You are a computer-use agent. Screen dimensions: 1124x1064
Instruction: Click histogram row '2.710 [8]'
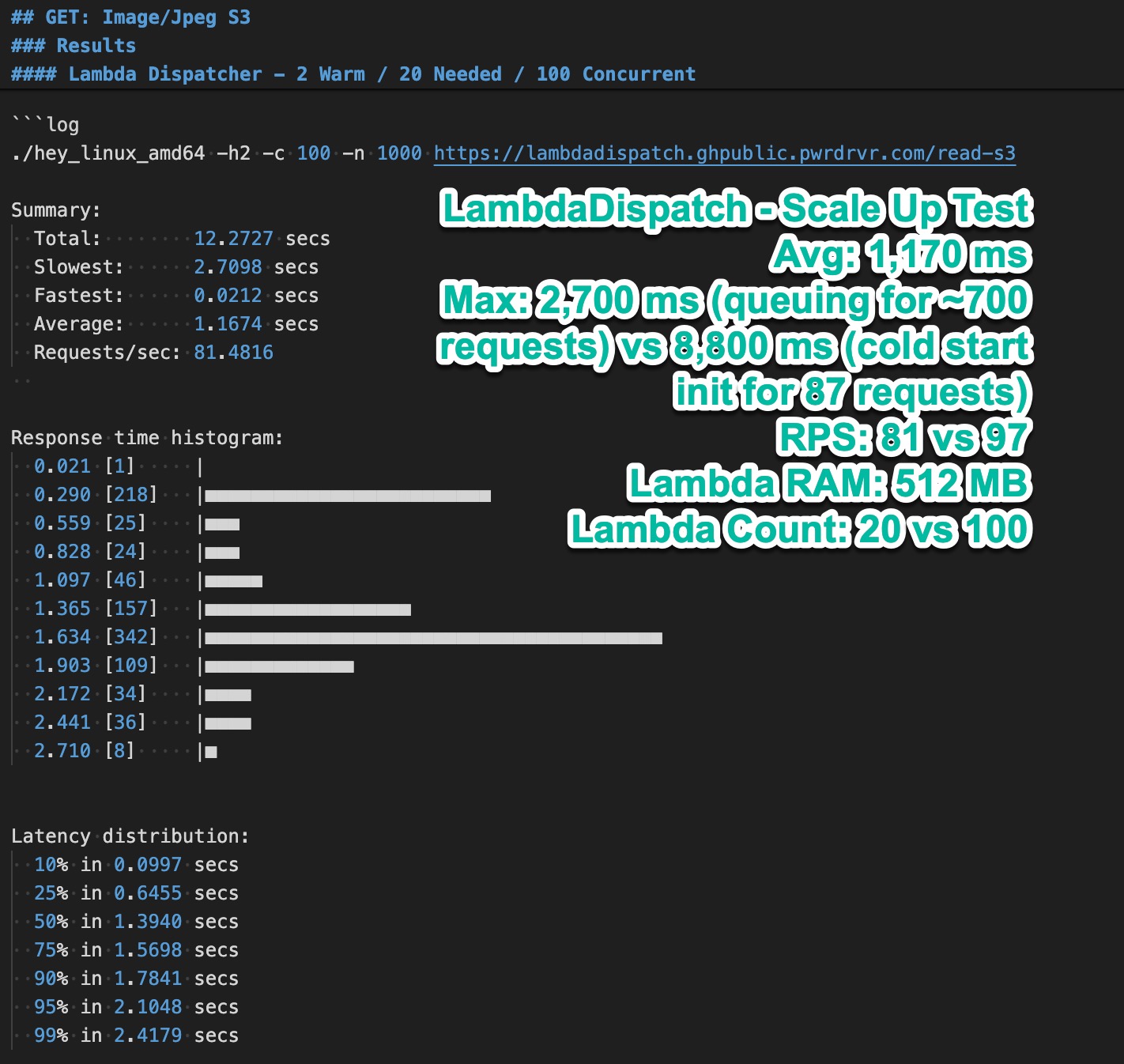click(125, 751)
